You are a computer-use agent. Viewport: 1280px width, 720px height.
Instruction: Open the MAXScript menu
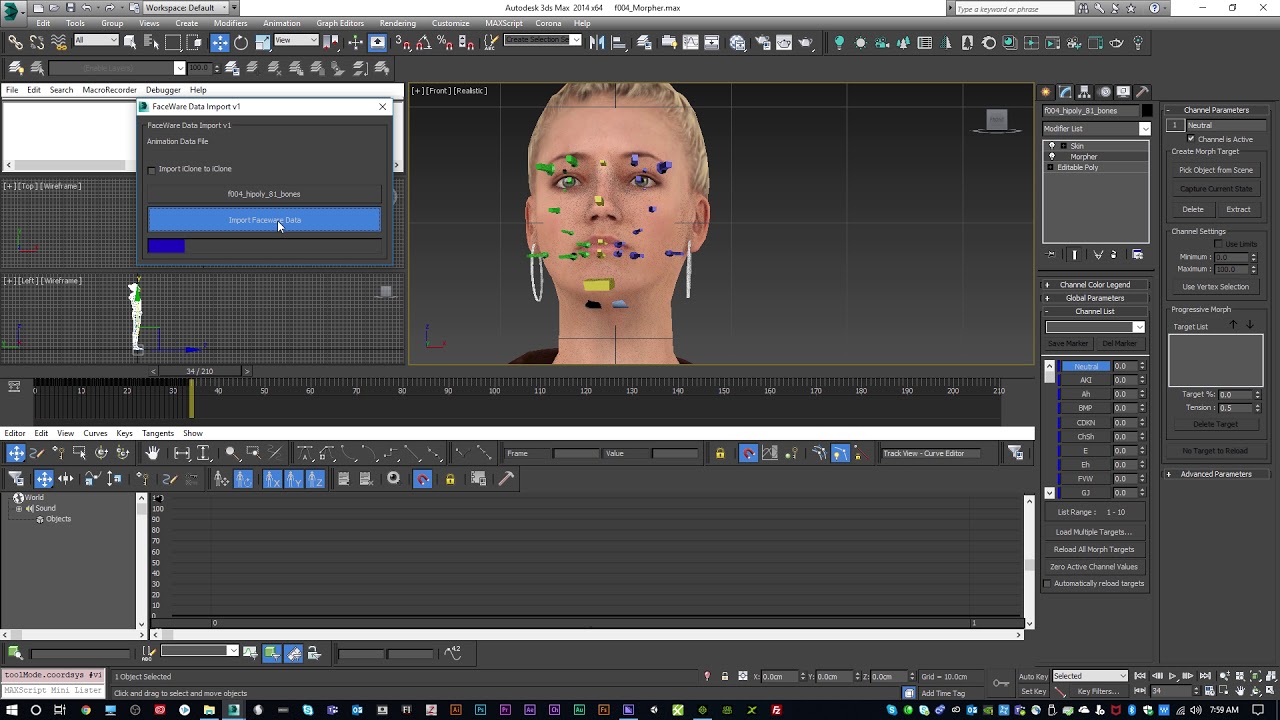tap(505, 23)
